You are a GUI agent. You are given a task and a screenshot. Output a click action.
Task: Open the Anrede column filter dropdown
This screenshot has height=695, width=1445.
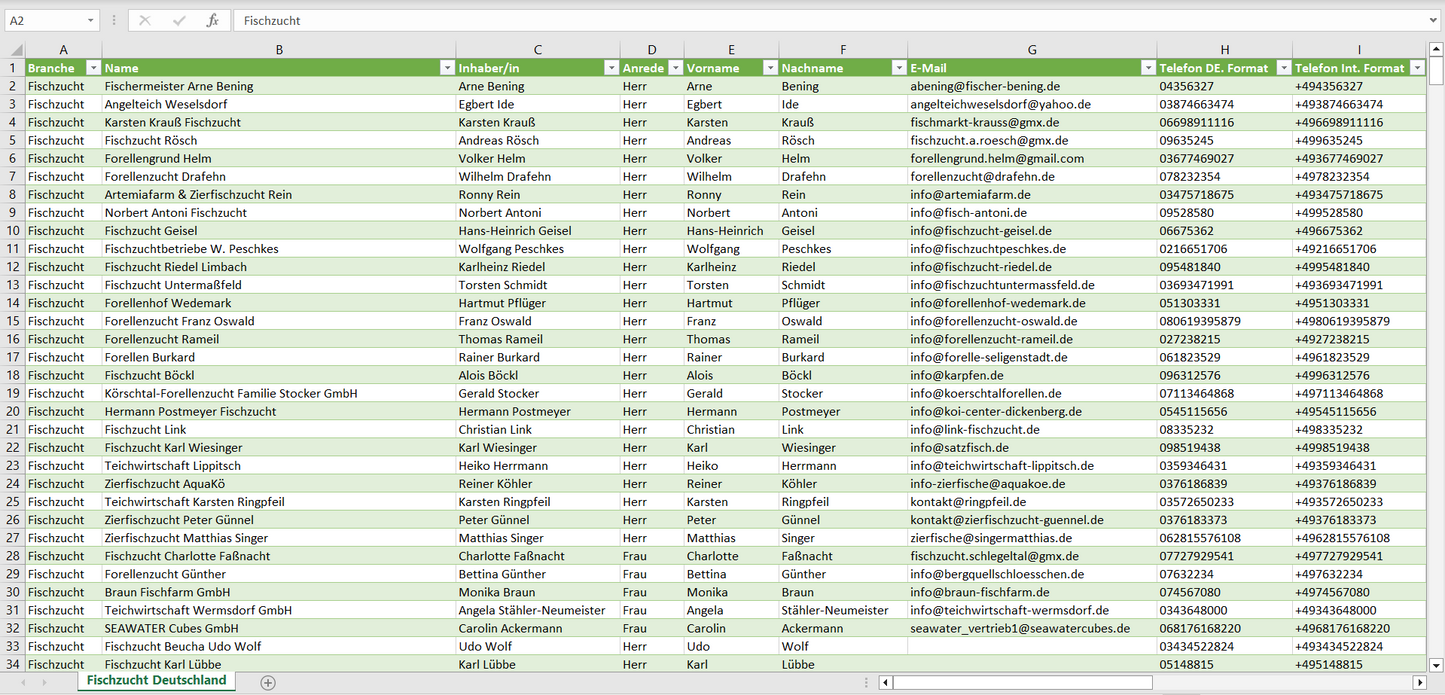pyautogui.click(x=675, y=68)
